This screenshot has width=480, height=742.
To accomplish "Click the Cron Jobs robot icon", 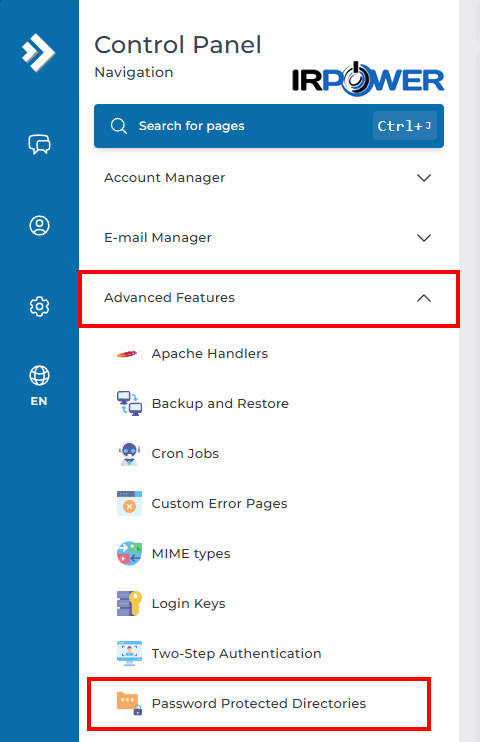I will (x=129, y=453).
